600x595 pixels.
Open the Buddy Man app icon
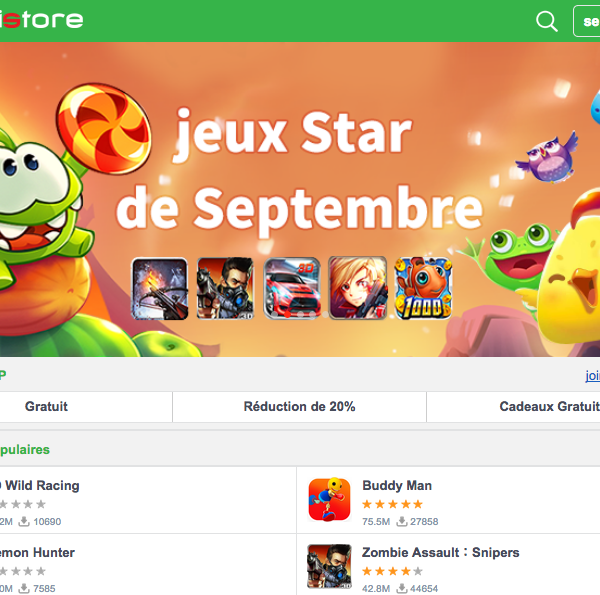click(329, 499)
